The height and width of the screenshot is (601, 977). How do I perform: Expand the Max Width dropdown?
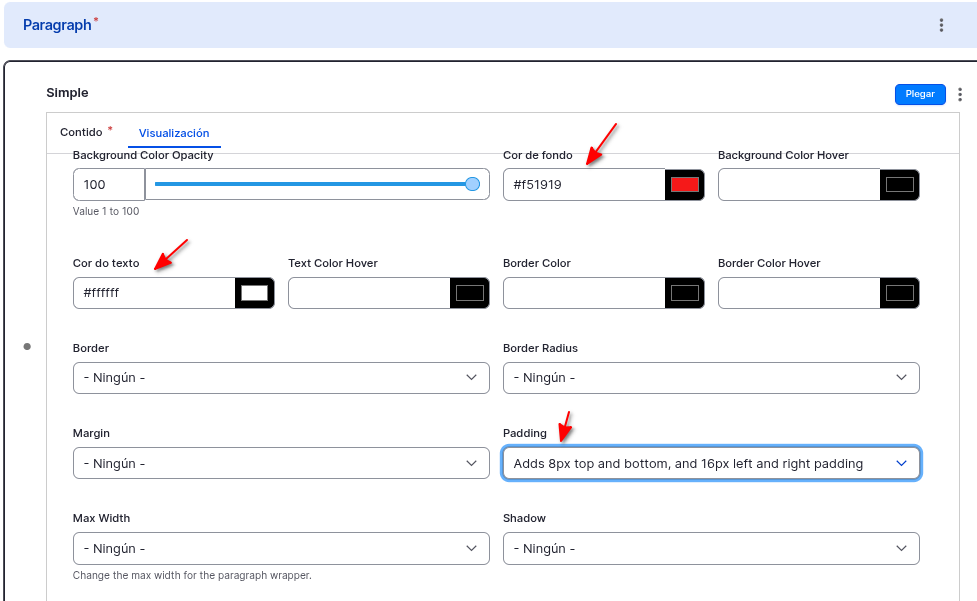pyautogui.click(x=281, y=548)
